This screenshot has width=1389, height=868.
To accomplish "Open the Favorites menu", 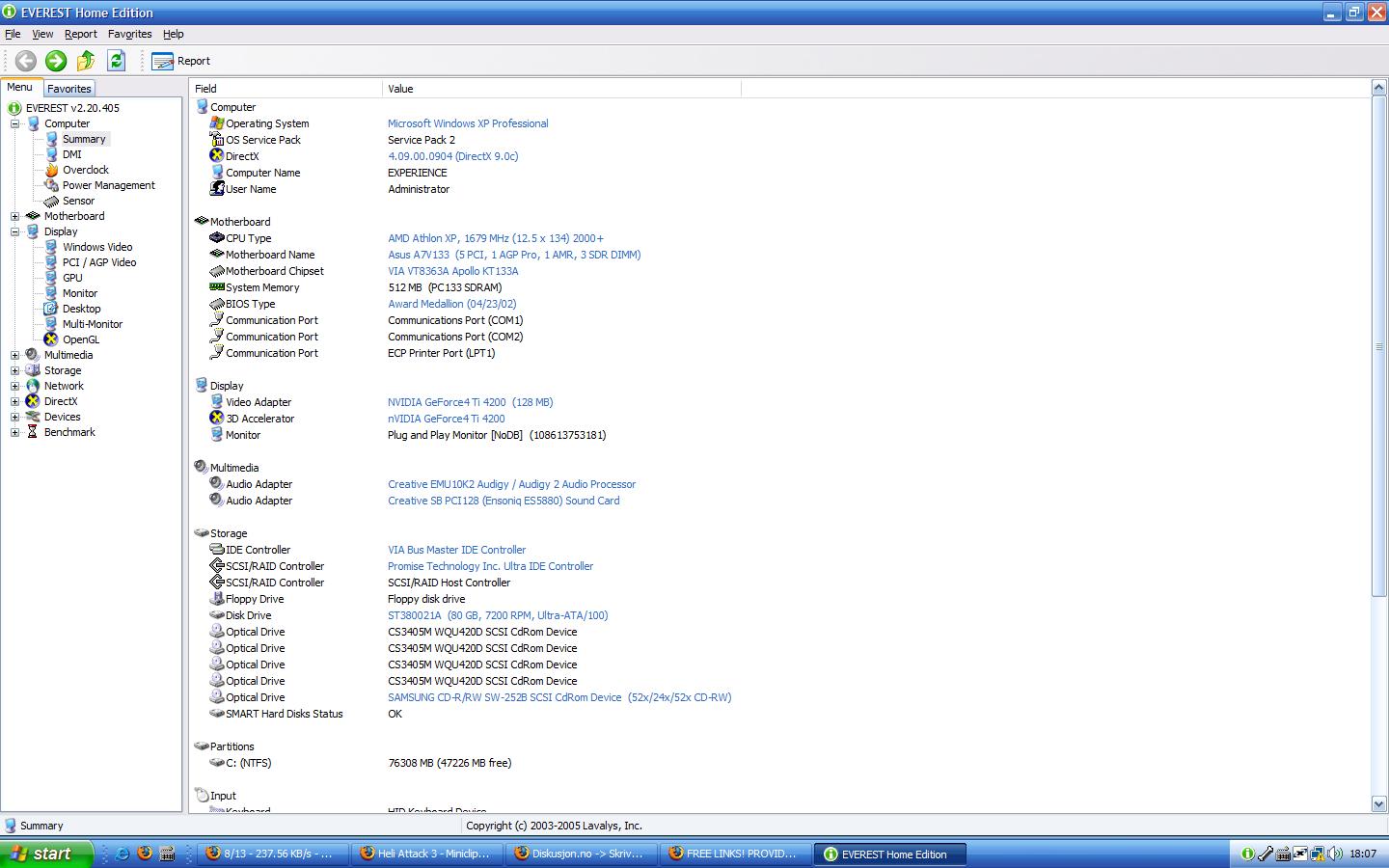I will (x=129, y=34).
